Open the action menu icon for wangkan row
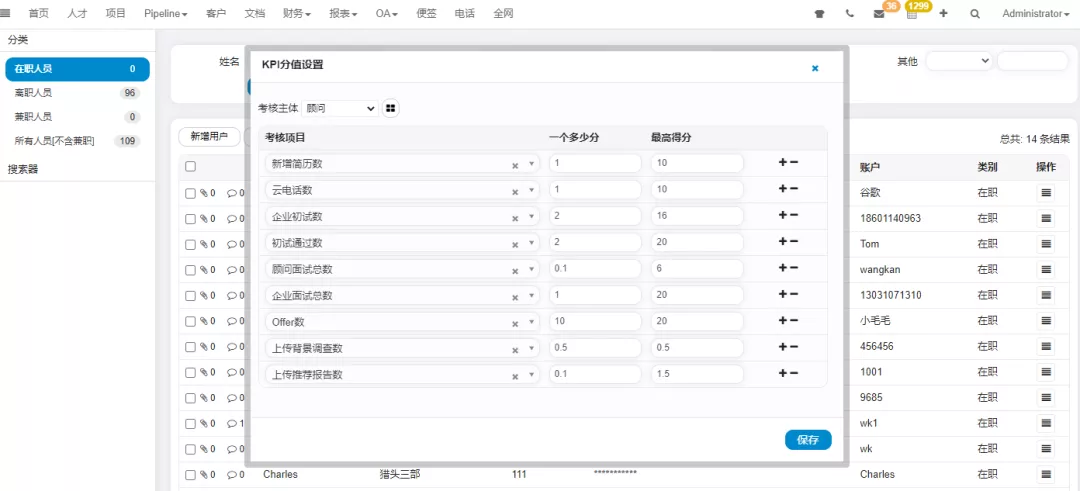The image size is (1080, 491). tap(1046, 270)
